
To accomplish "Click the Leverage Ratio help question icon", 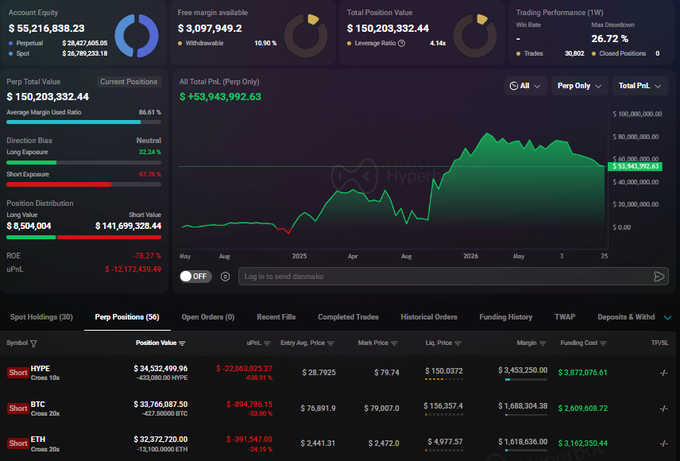I will pyautogui.click(x=402, y=43).
